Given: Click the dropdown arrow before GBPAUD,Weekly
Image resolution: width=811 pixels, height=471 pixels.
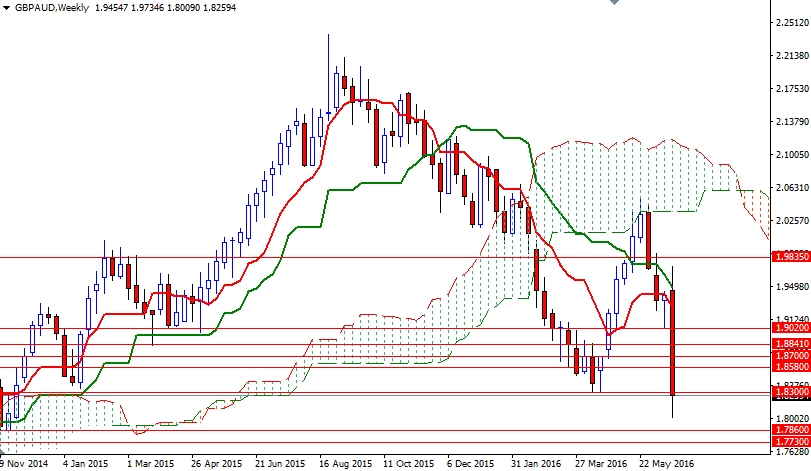Looking at the screenshot, I should point(7,7).
